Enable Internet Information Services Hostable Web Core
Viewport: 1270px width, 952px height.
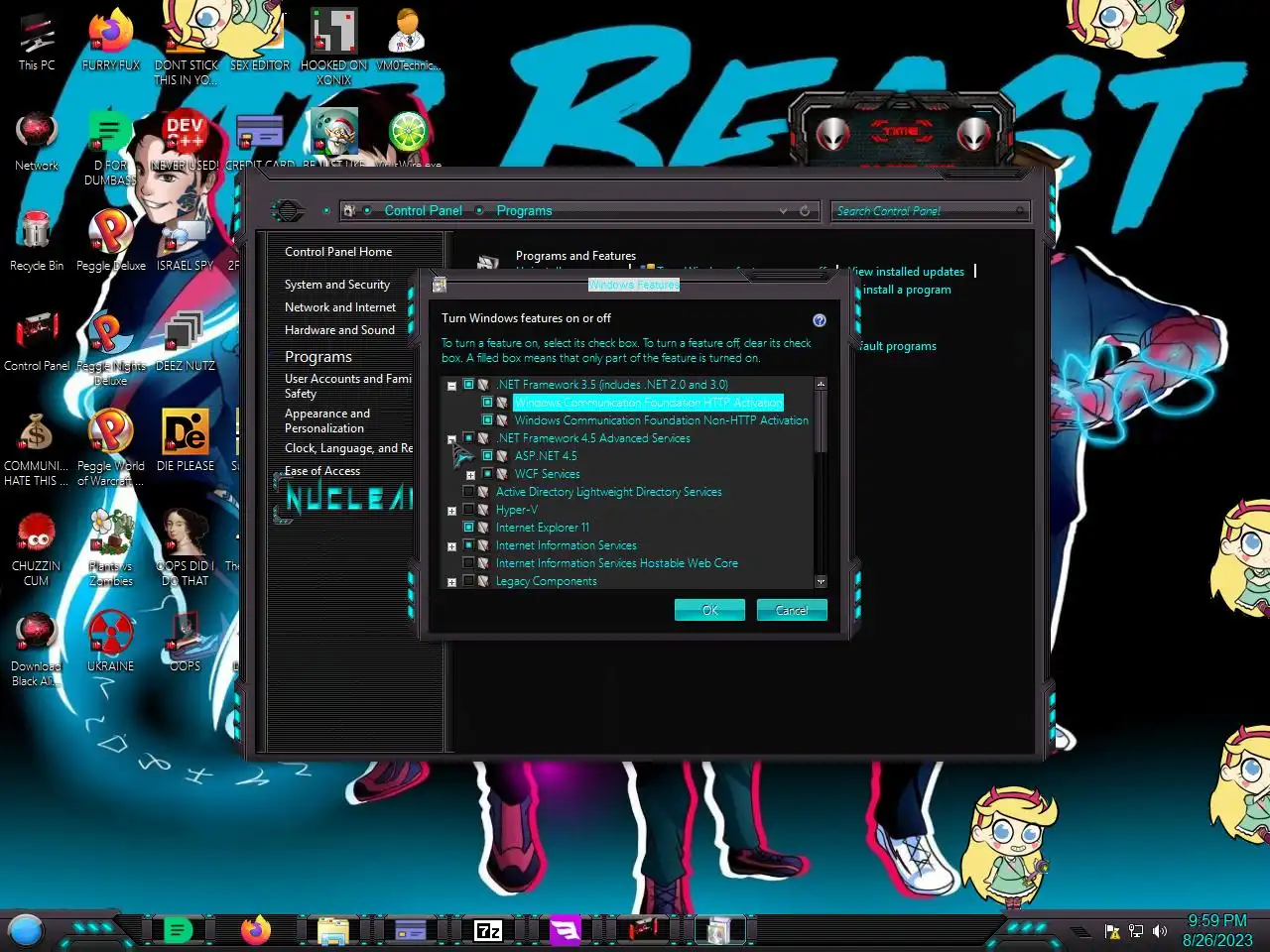click(x=469, y=563)
